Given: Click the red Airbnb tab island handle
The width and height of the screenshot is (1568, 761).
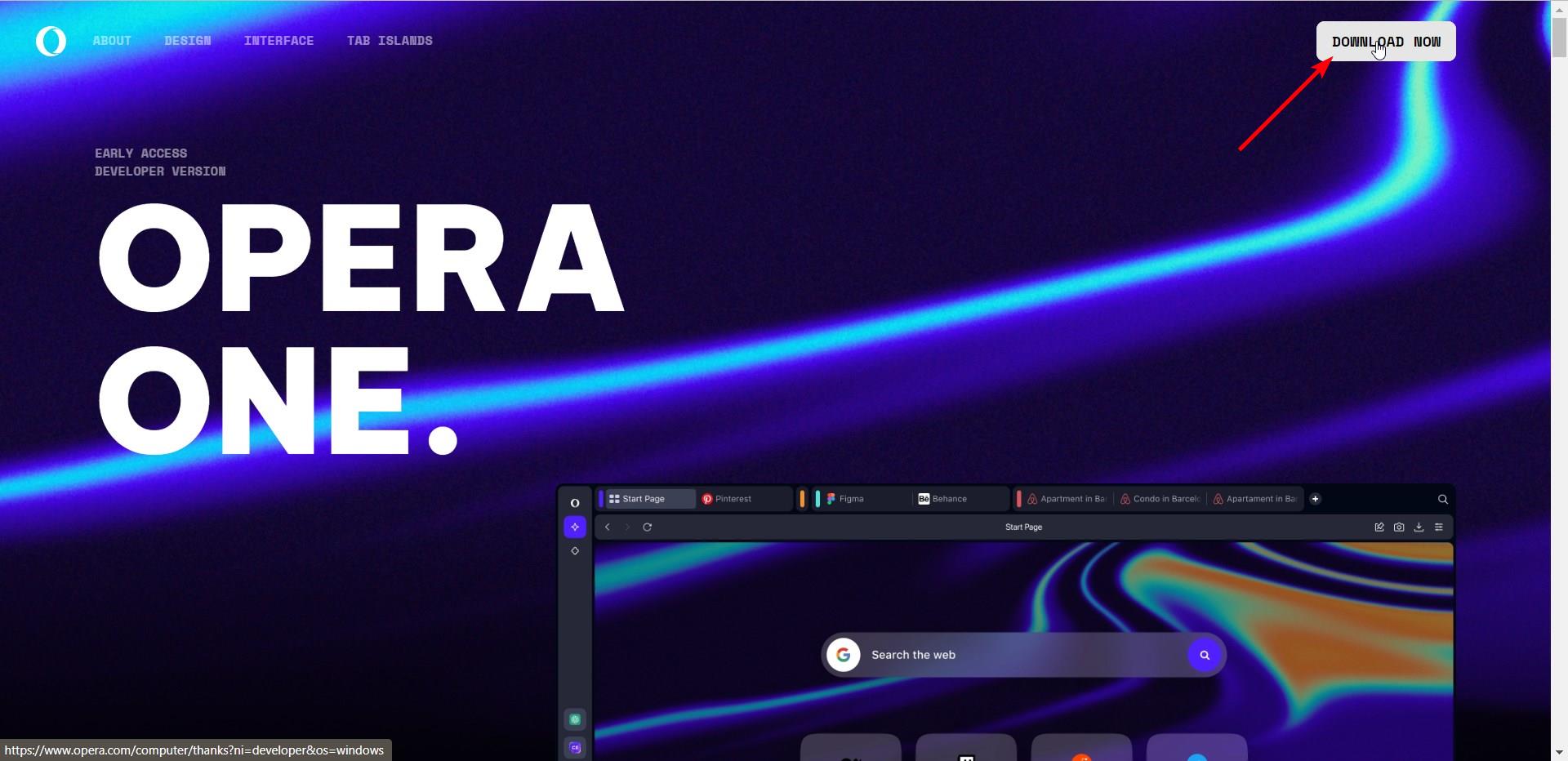Looking at the screenshot, I should (1018, 499).
